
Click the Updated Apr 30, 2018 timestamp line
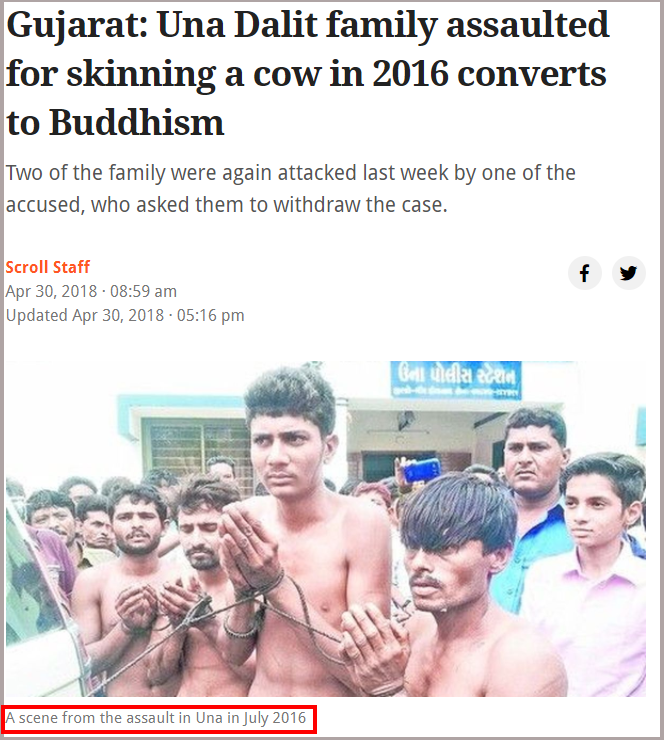tap(125, 315)
